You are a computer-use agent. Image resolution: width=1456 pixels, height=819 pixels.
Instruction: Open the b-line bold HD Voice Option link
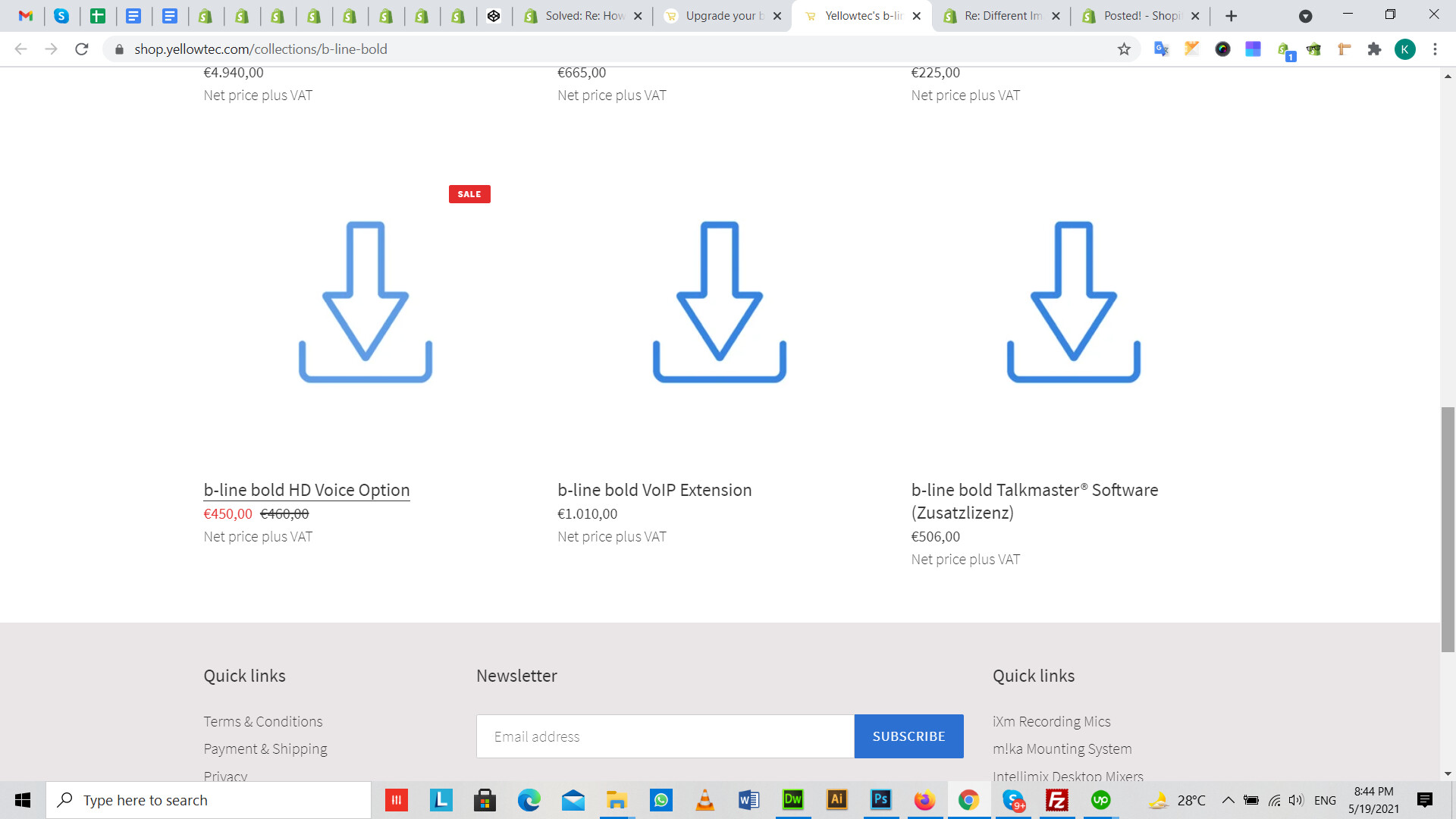tap(306, 490)
